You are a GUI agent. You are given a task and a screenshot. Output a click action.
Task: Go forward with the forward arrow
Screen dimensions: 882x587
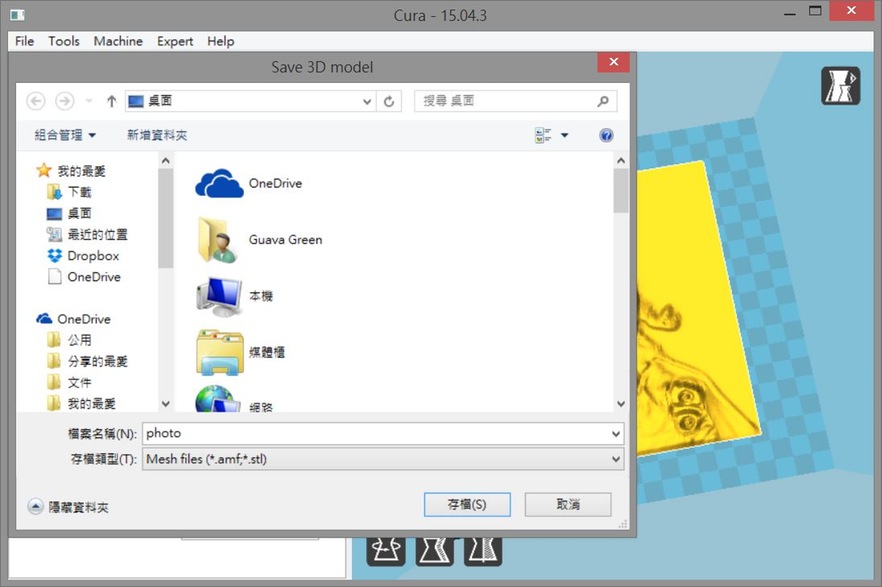pyautogui.click(x=65, y=101)
